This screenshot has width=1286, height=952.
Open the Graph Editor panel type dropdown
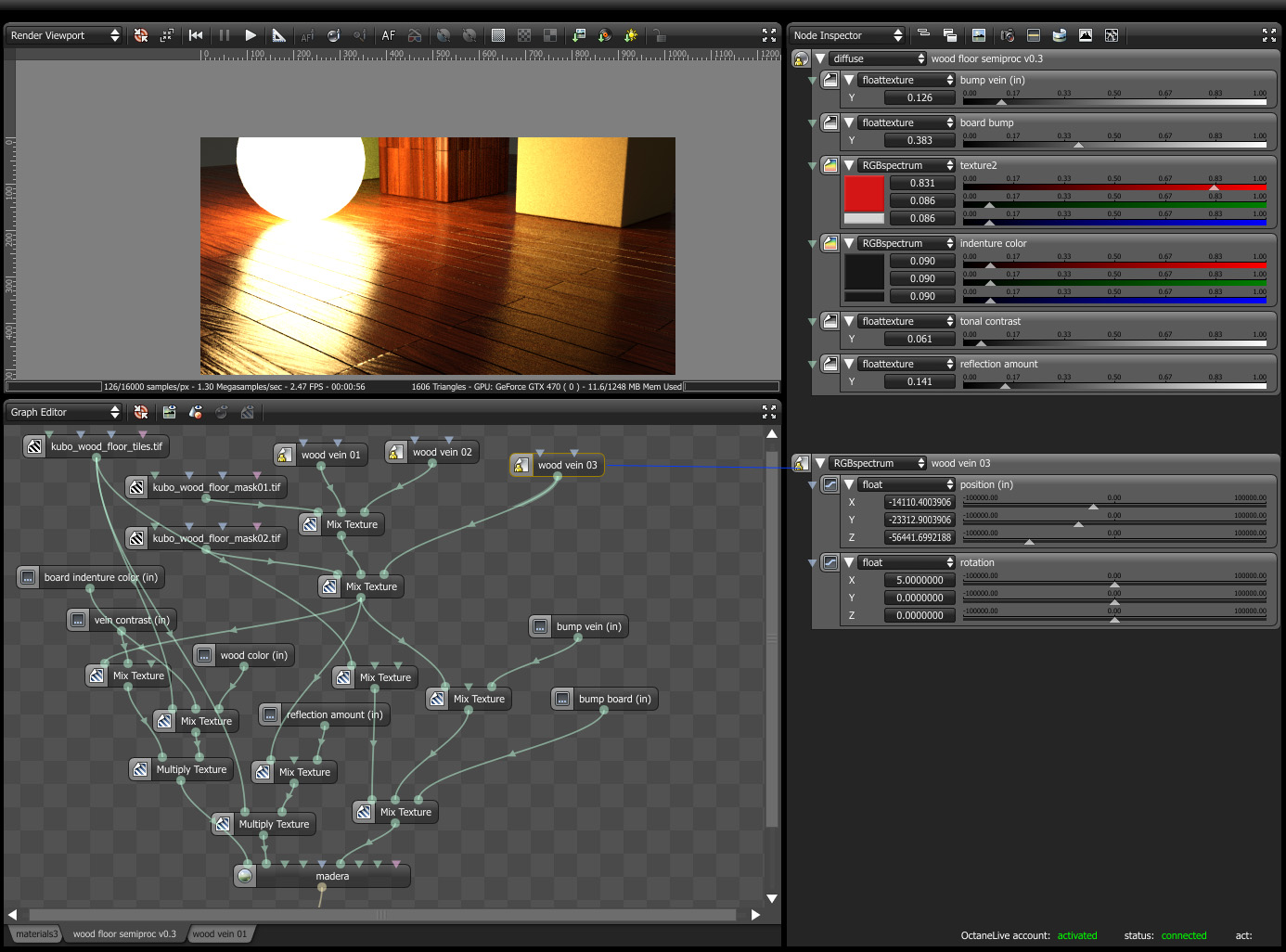point(64,412)
